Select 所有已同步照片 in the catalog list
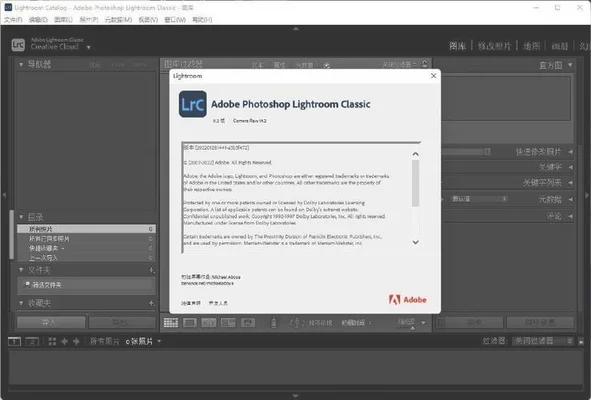Image resolution: width=591 pixels, height=400 pixels. (x=86, y=239)
